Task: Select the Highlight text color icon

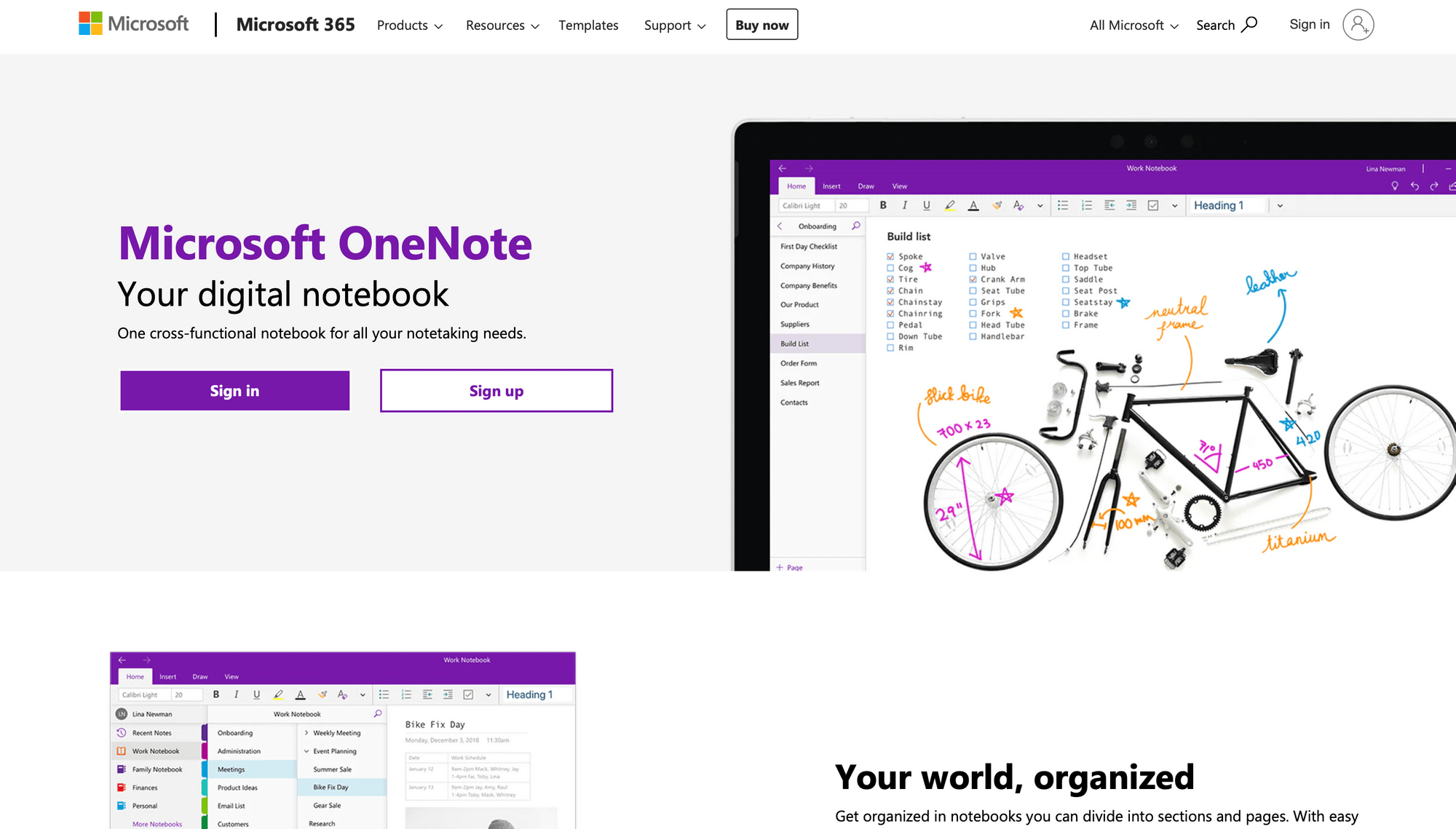Action: click(x=949, y=205)
